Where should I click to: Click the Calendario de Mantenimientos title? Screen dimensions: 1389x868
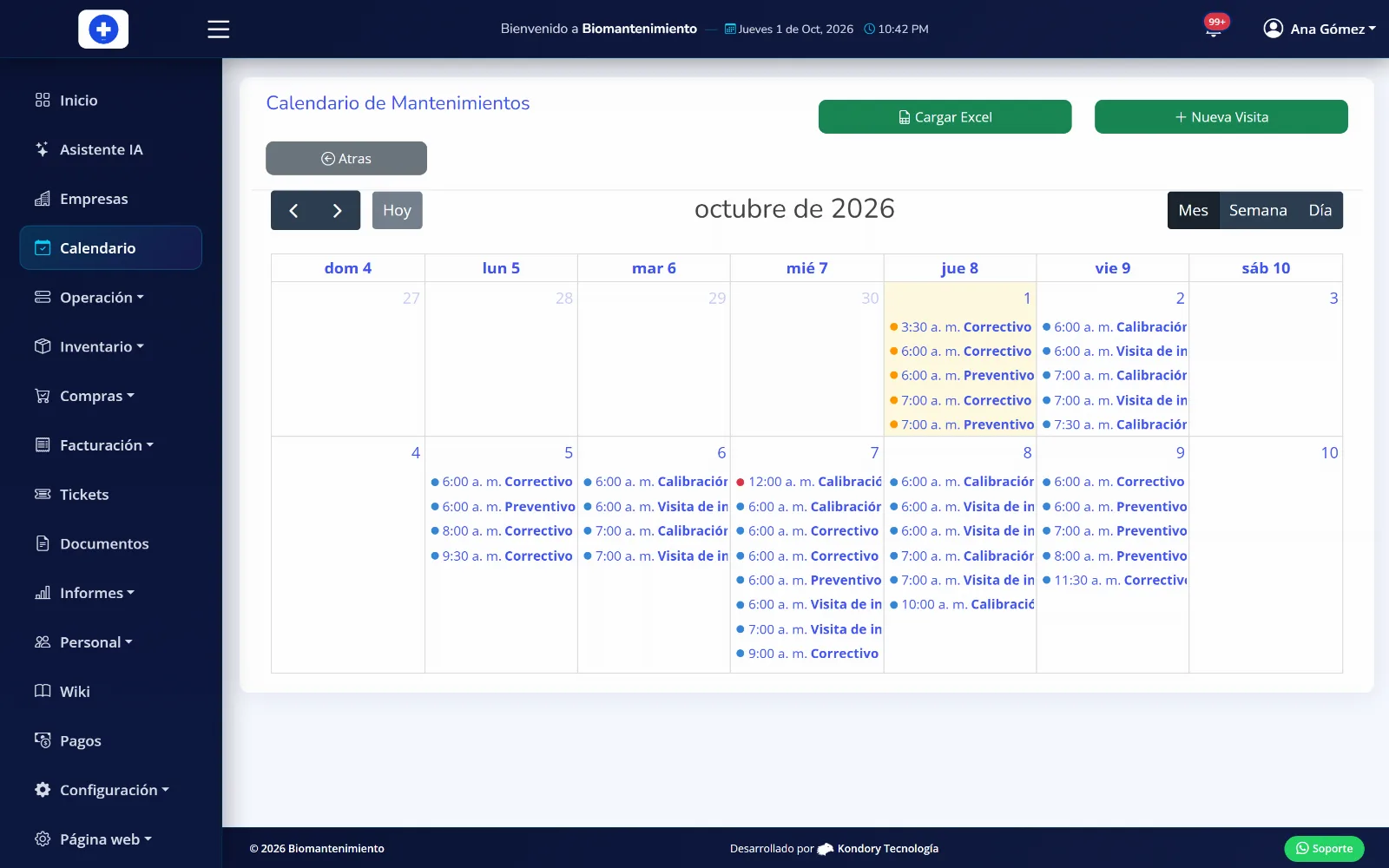[398, 103]
